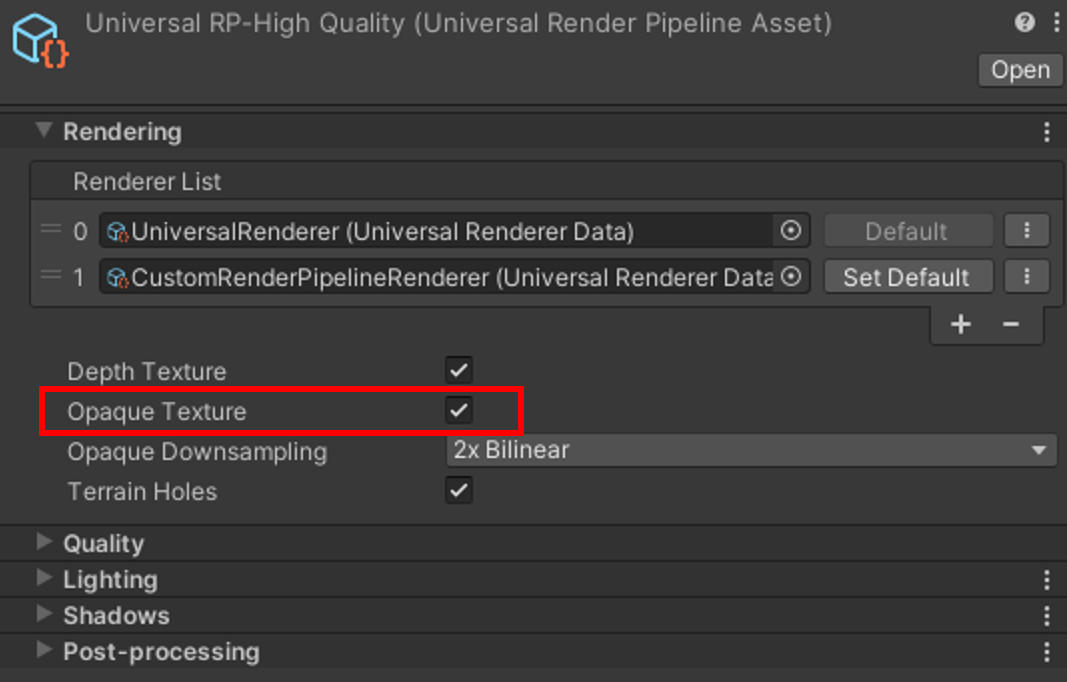Click the Open button
The height and width of the screenshot is (682, 1067).
pos(1020,70)
